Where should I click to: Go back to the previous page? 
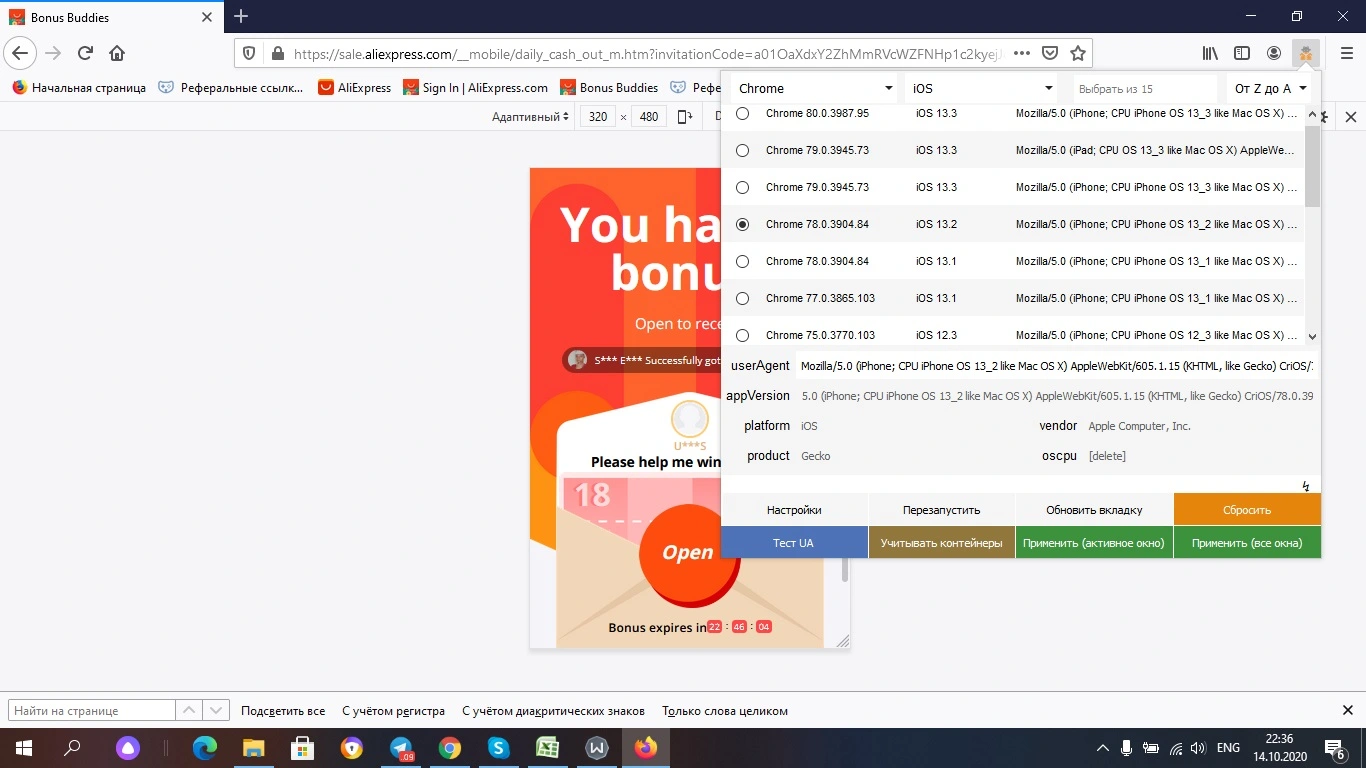pos(20,53)
